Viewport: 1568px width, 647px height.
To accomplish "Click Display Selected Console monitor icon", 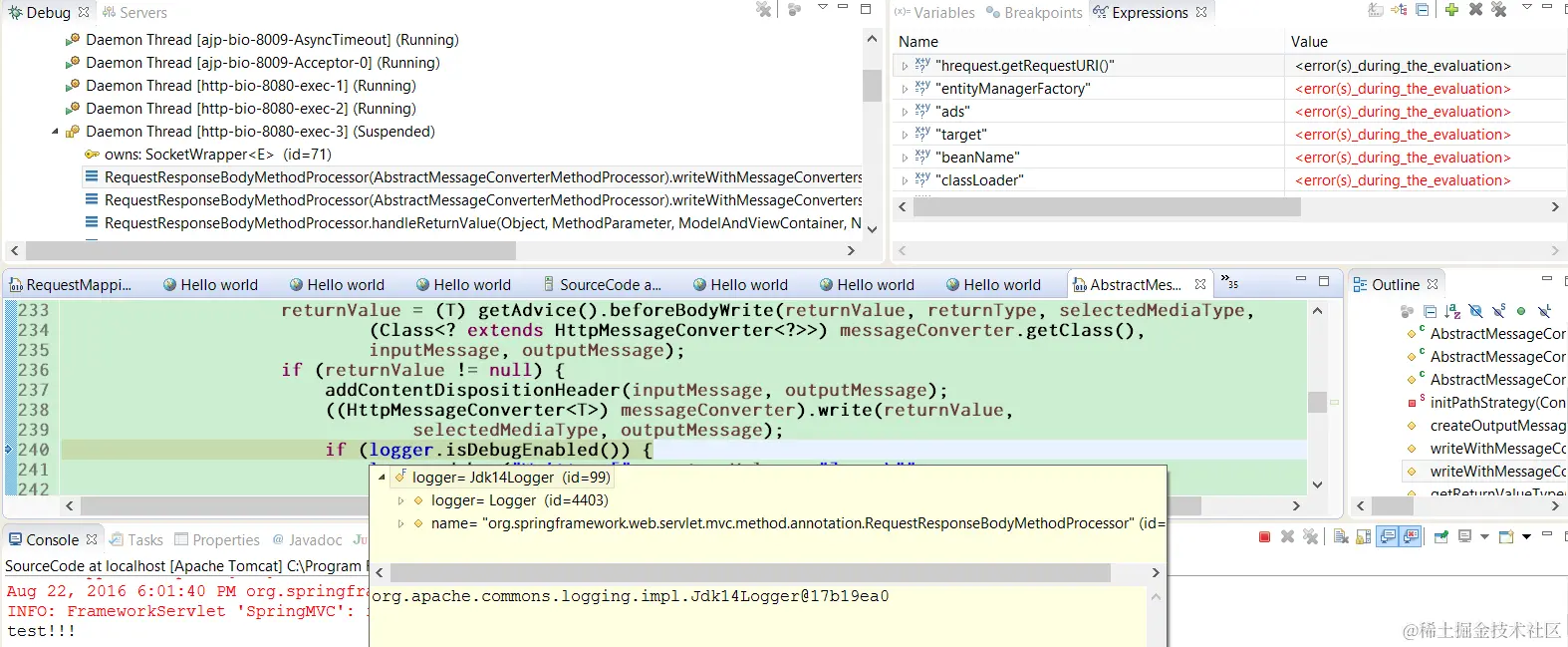I will (1464, 536).
